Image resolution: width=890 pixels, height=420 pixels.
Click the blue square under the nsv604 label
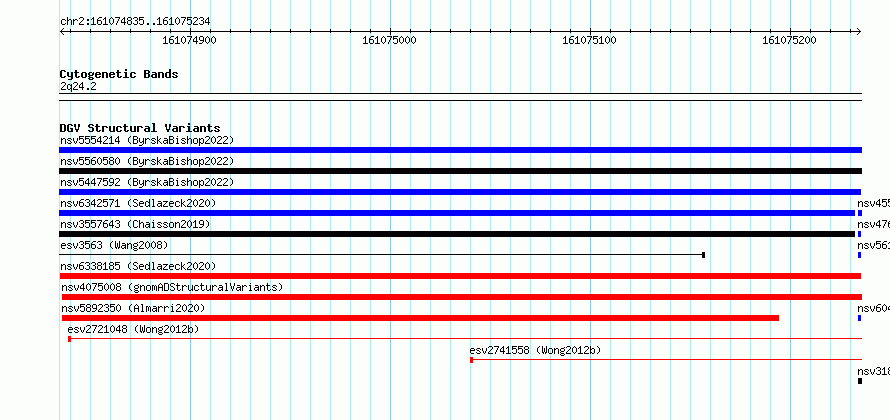(860, 318)
